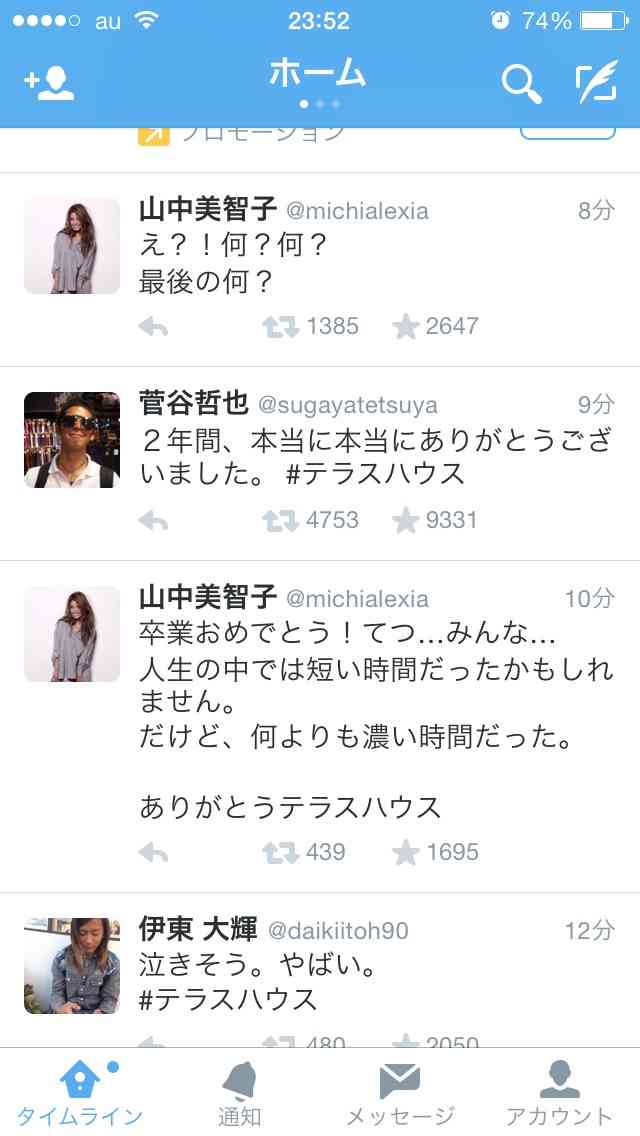This screenshot has height=1136, width=640.
Task: Go to the アカウント tab
Action: coord(560,1094)
